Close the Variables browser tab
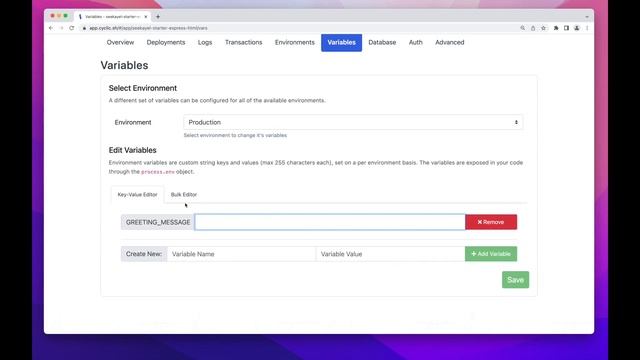Viewport: 640px width, 360px height. (x=146, y=17)
